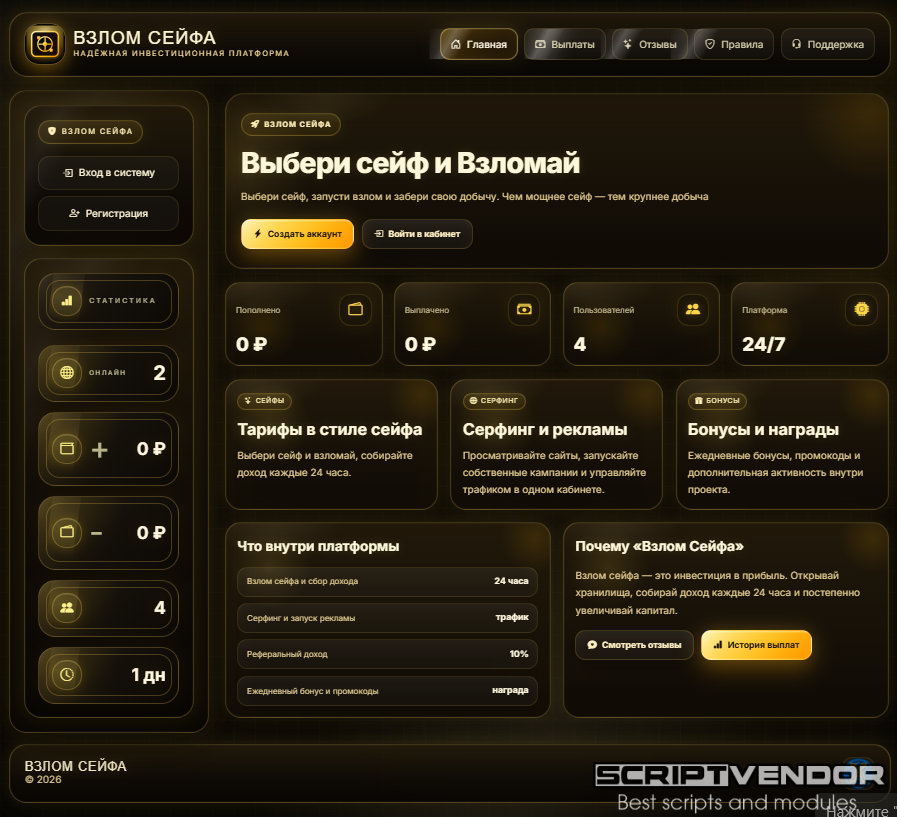Click the История выплат button
The height and width of the screenshot is (817, 897).
tap(756, 645)
